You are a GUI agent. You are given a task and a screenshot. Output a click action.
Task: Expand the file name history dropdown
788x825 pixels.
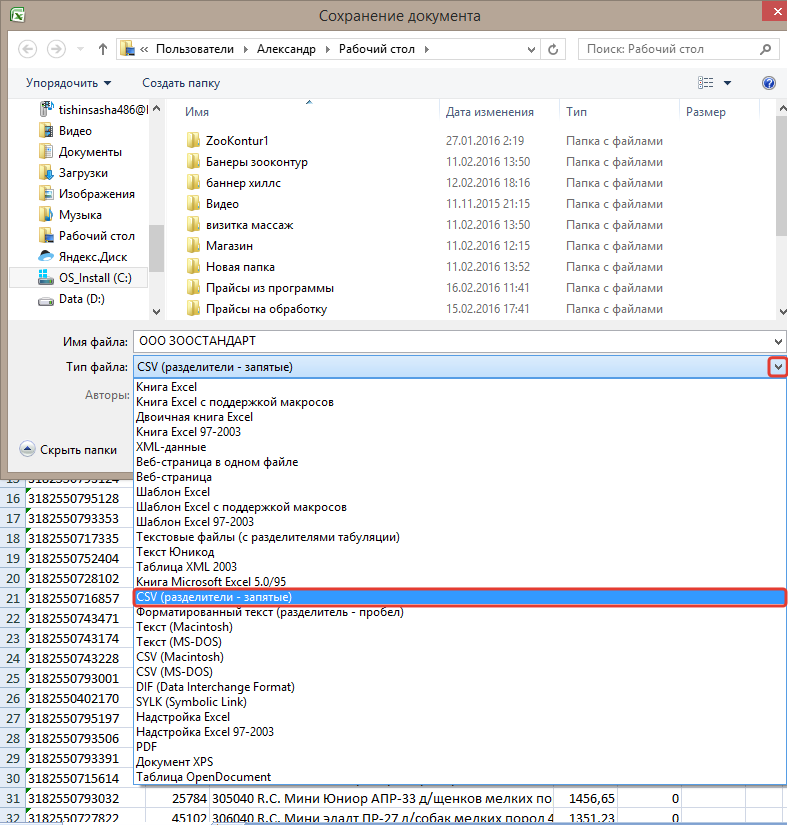778,341
